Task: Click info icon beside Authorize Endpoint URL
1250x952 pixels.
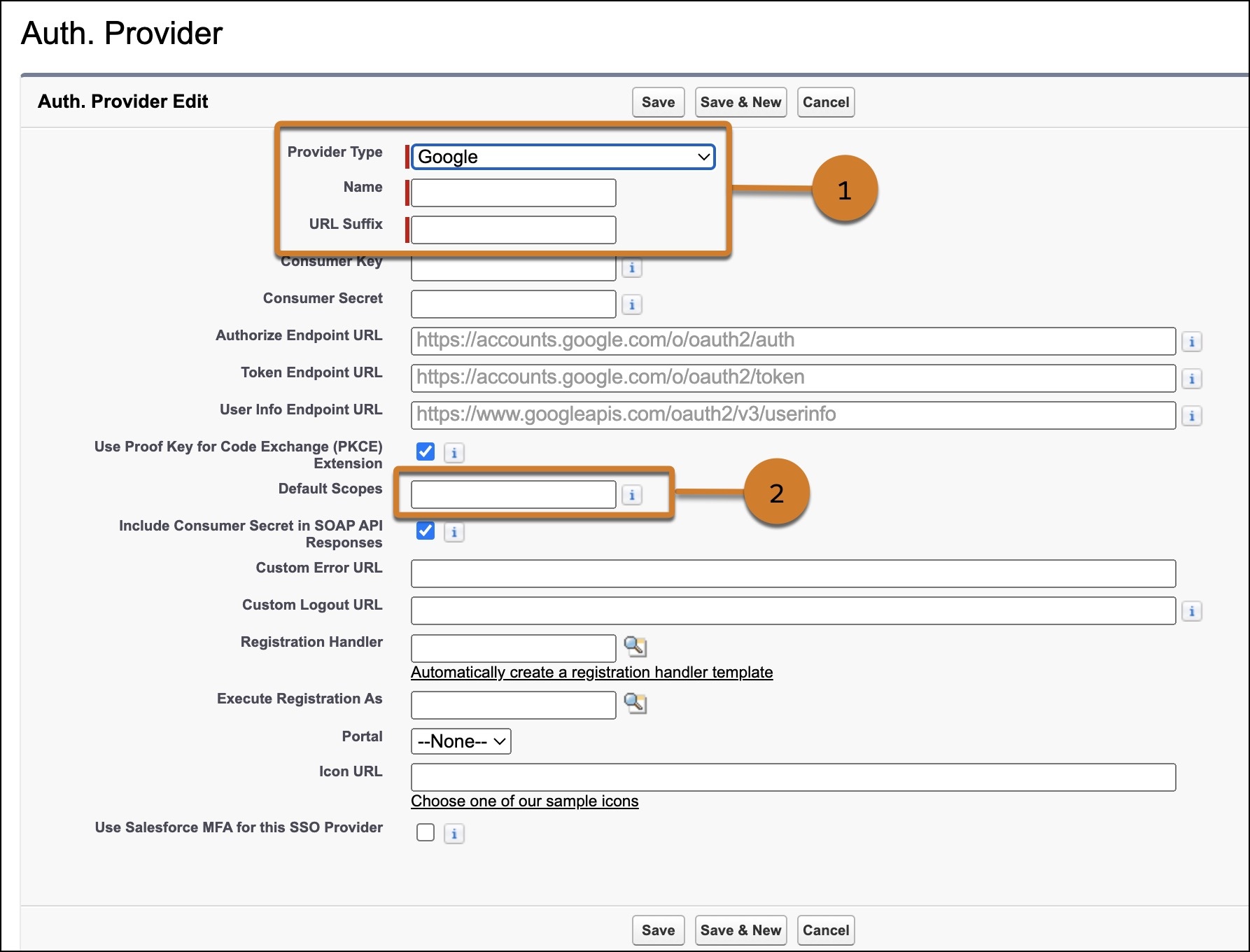Action: click(1191, 342)
